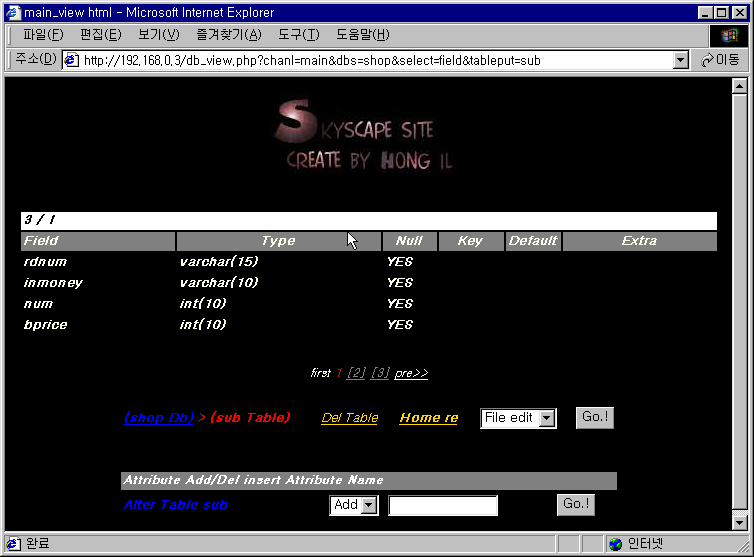Click the scrollbar up arrow
The image size is (754, 557).
739,87
